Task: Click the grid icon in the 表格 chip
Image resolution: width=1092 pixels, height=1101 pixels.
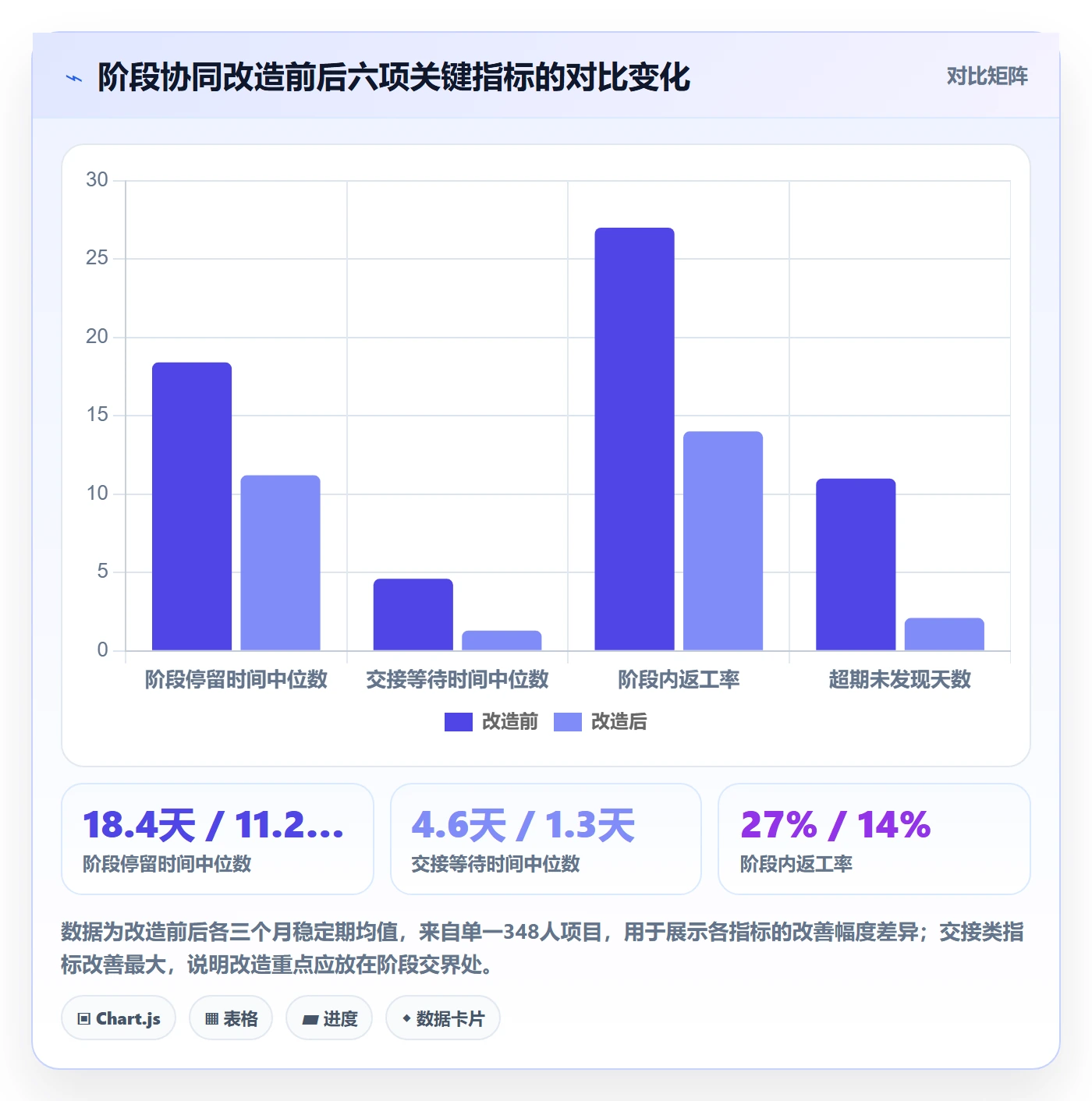Action: pyautogui.click(x=211, y=1019)
